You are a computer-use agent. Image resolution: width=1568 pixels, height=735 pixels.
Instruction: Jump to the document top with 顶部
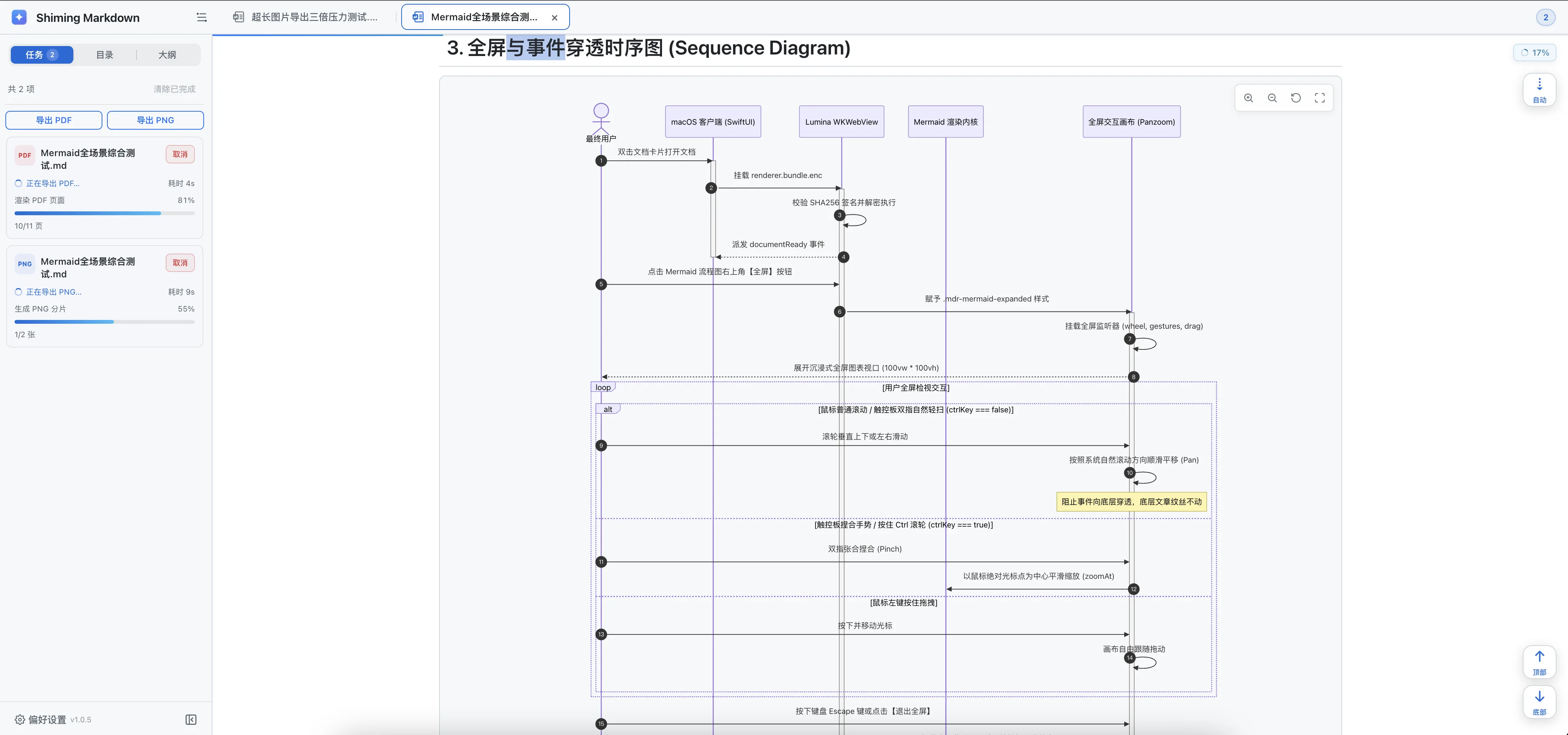click(1539, 662)
